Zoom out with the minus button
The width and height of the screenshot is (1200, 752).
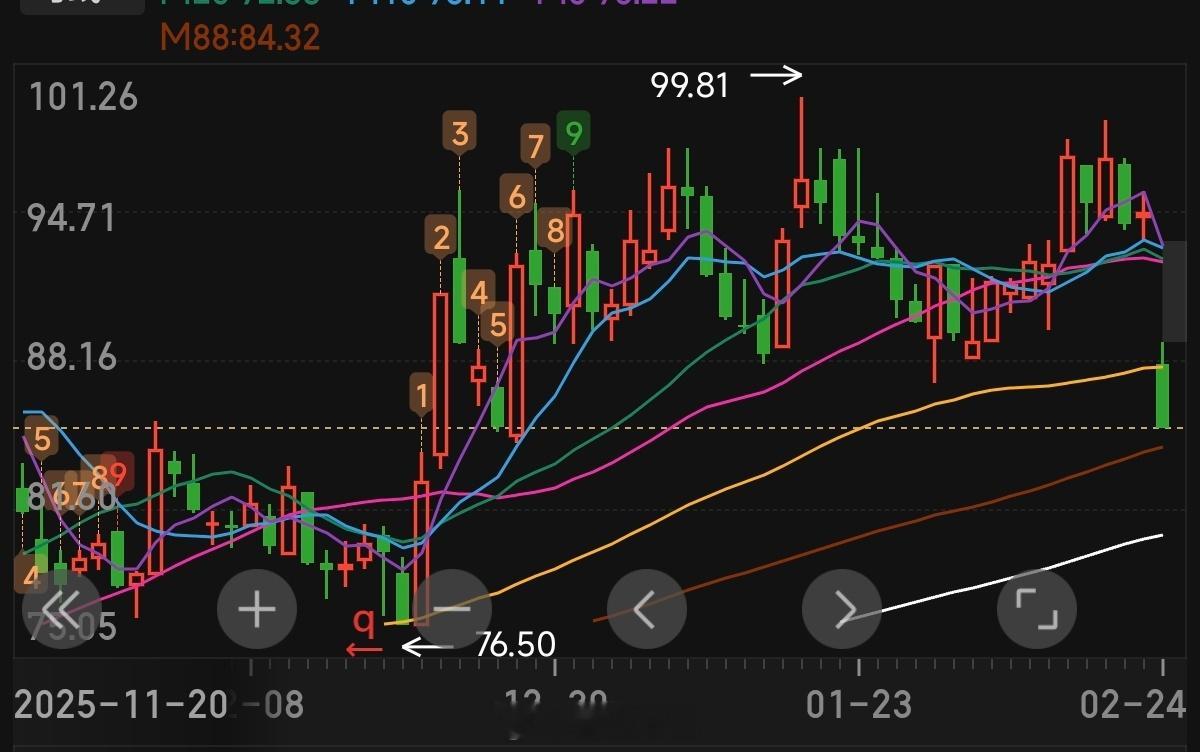pos(452,609)
